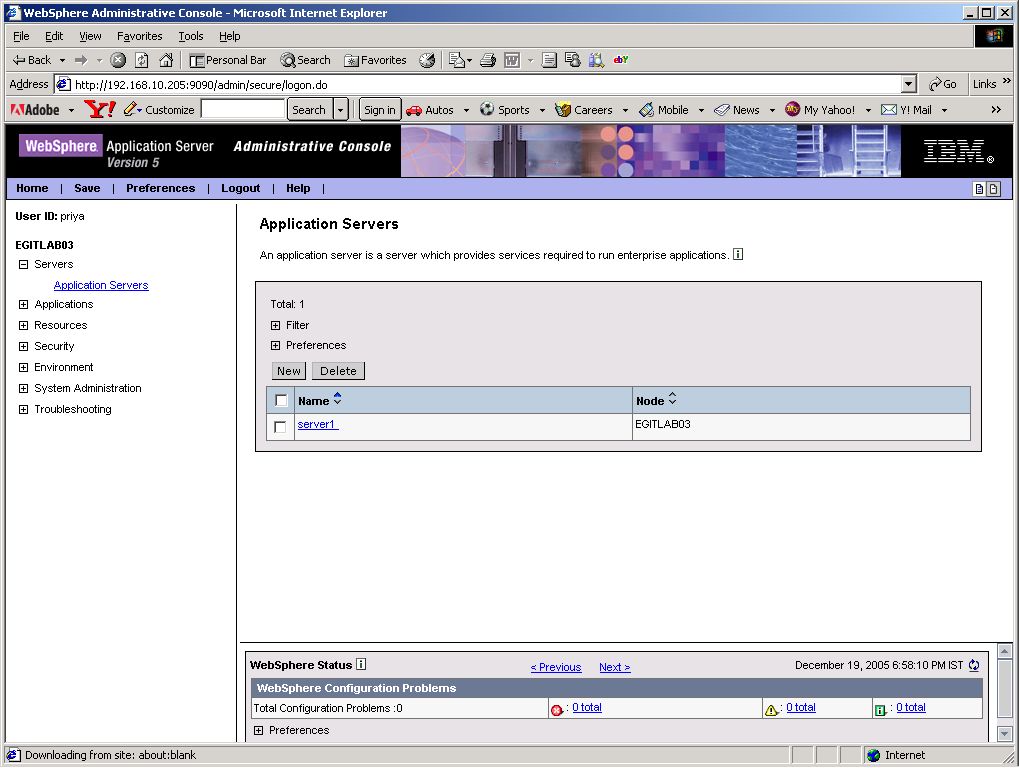This screenshot has width=1019, height=768.
Task: Click the Careers toolbar icon
Action: 563,109
